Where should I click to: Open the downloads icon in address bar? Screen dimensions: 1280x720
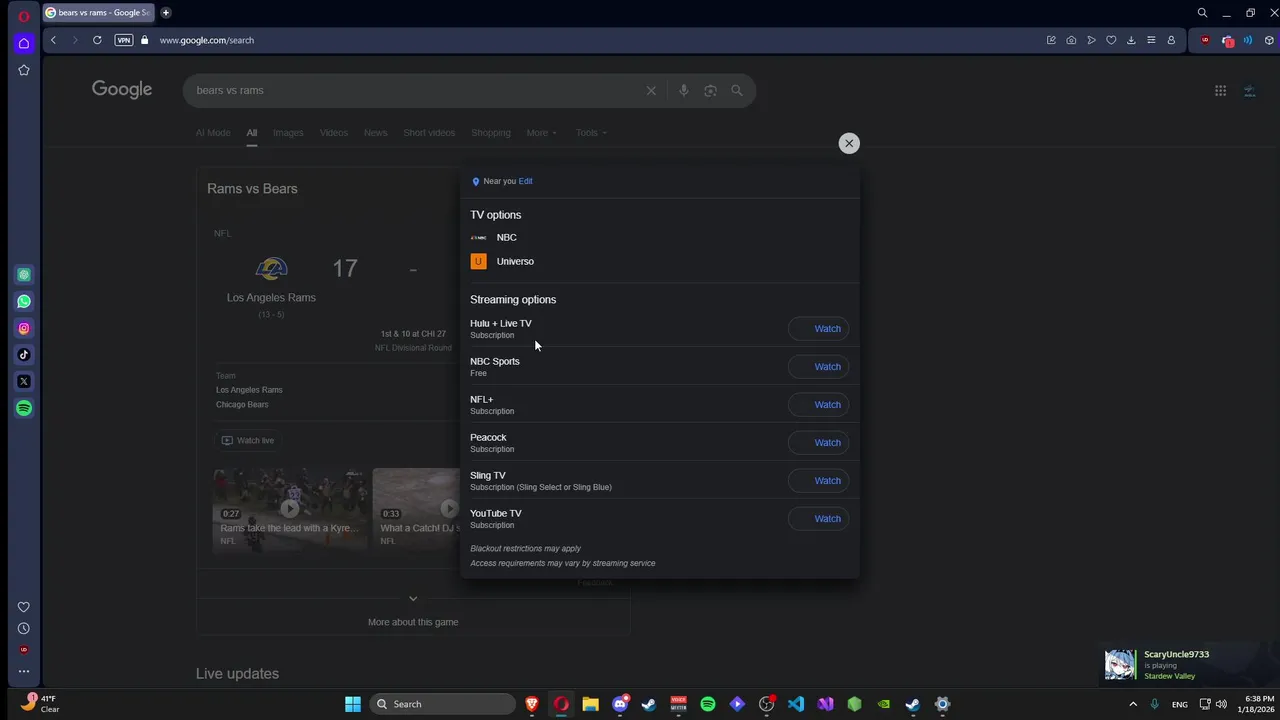coord(1131,40)
